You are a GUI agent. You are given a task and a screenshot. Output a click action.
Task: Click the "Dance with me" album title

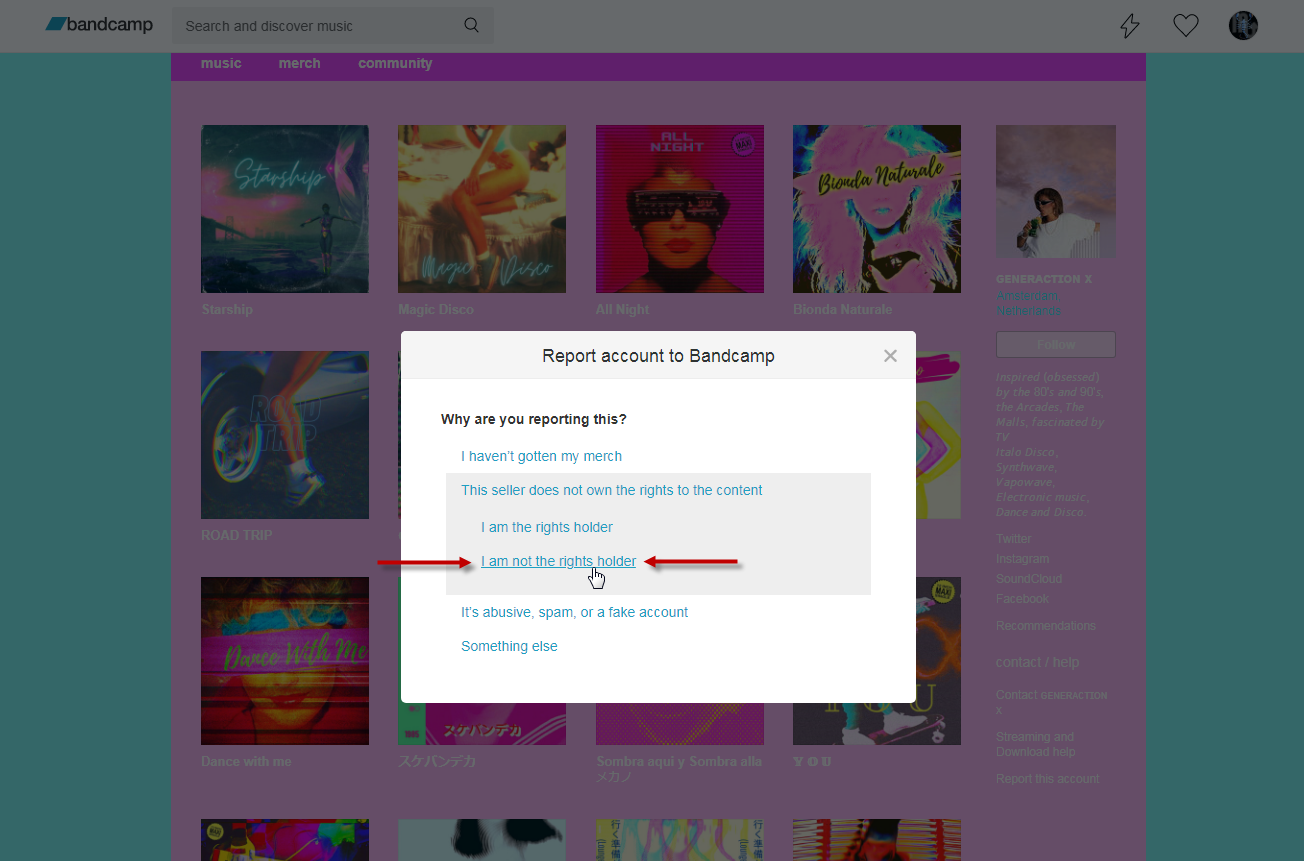pos(246,762)
